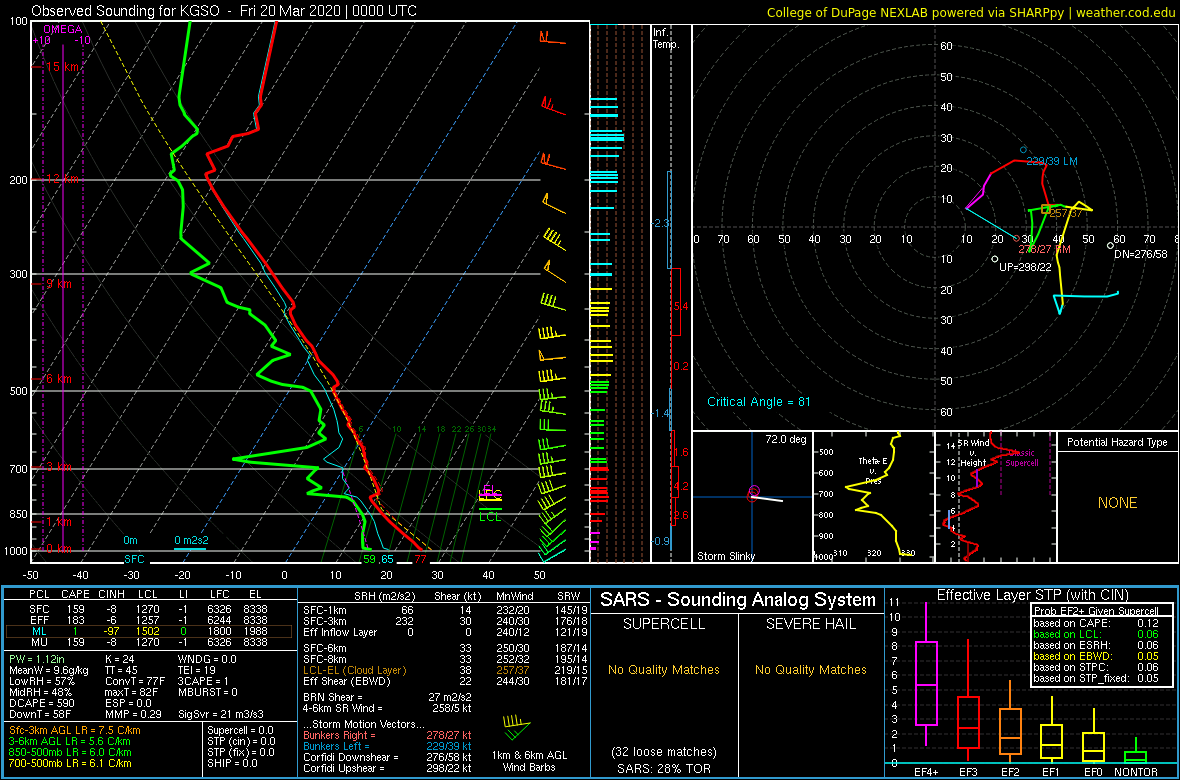
Task: Click the 'DN=276/58' hodograph label
Action: pyautogui.click(x=1140, y=255)
